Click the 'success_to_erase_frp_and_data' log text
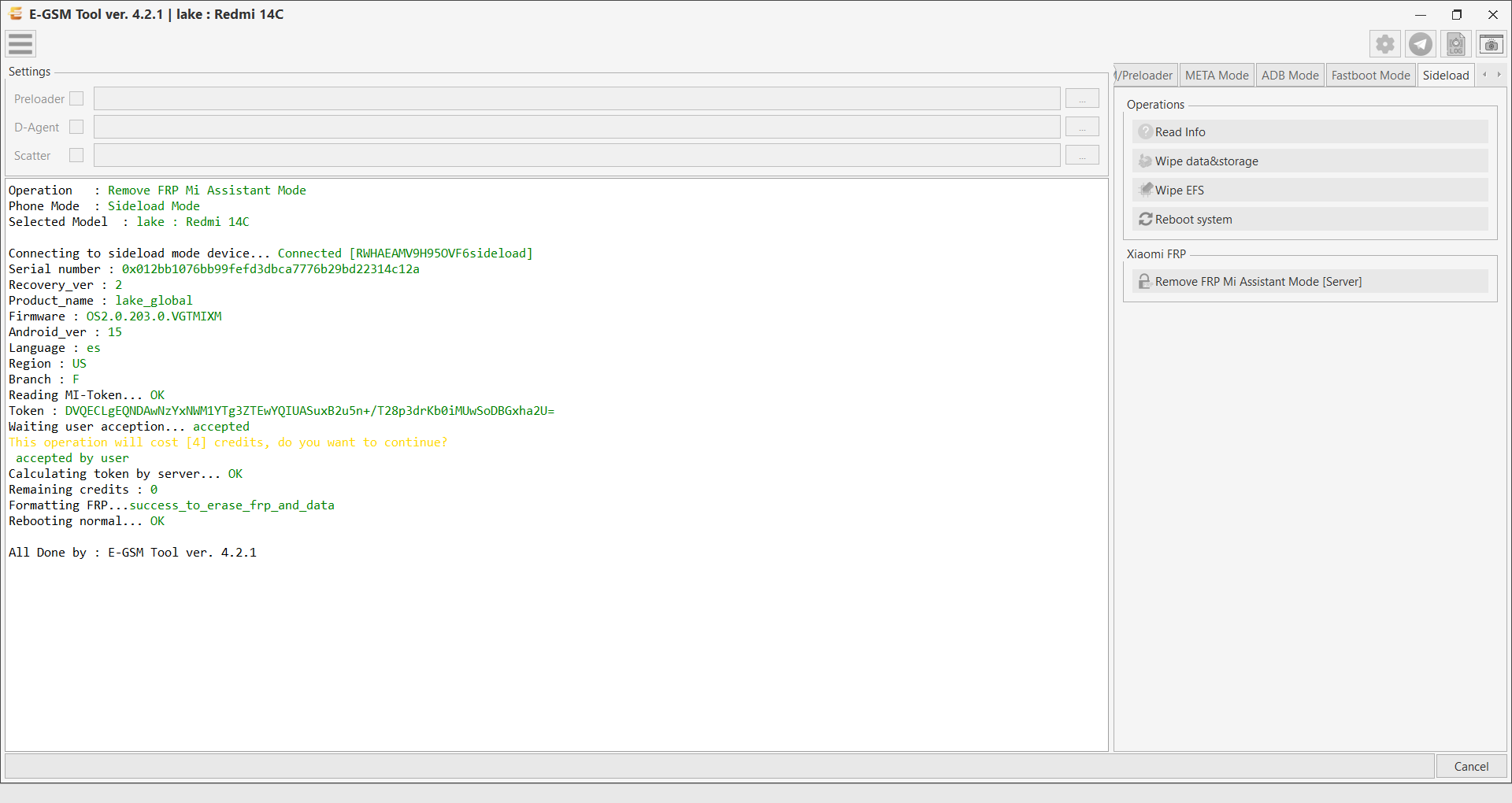This screenshot has height=803, width=1512. tap(232, 505)
